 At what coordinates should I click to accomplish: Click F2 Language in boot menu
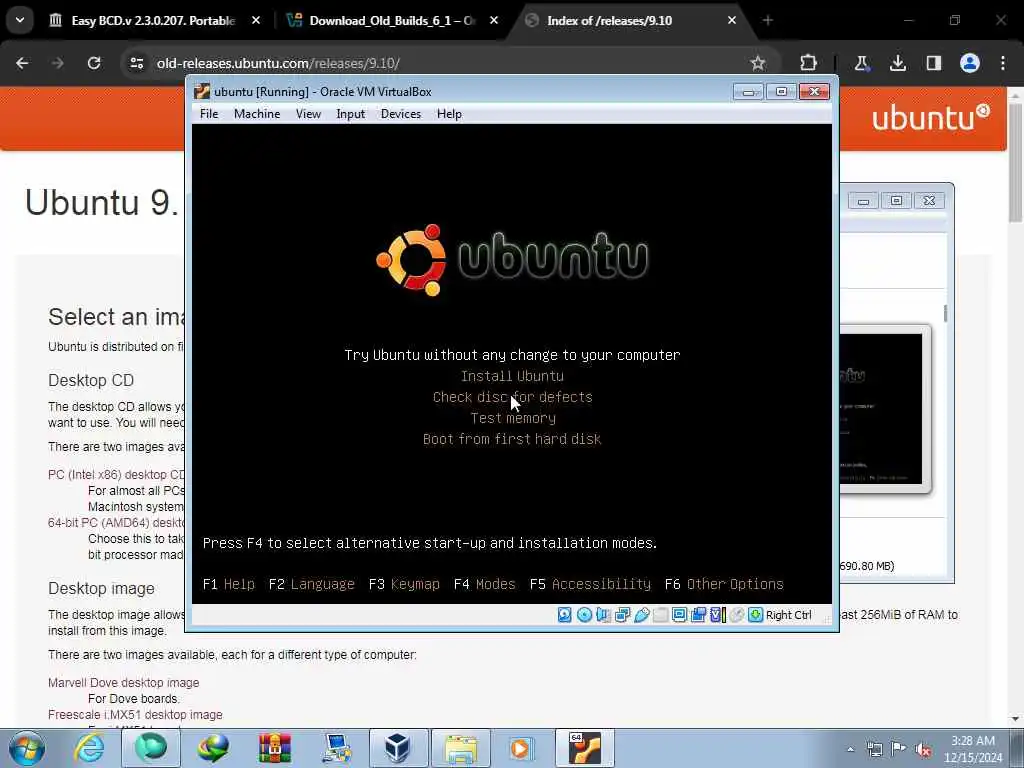pyautogui.click(x=312, y=584)
